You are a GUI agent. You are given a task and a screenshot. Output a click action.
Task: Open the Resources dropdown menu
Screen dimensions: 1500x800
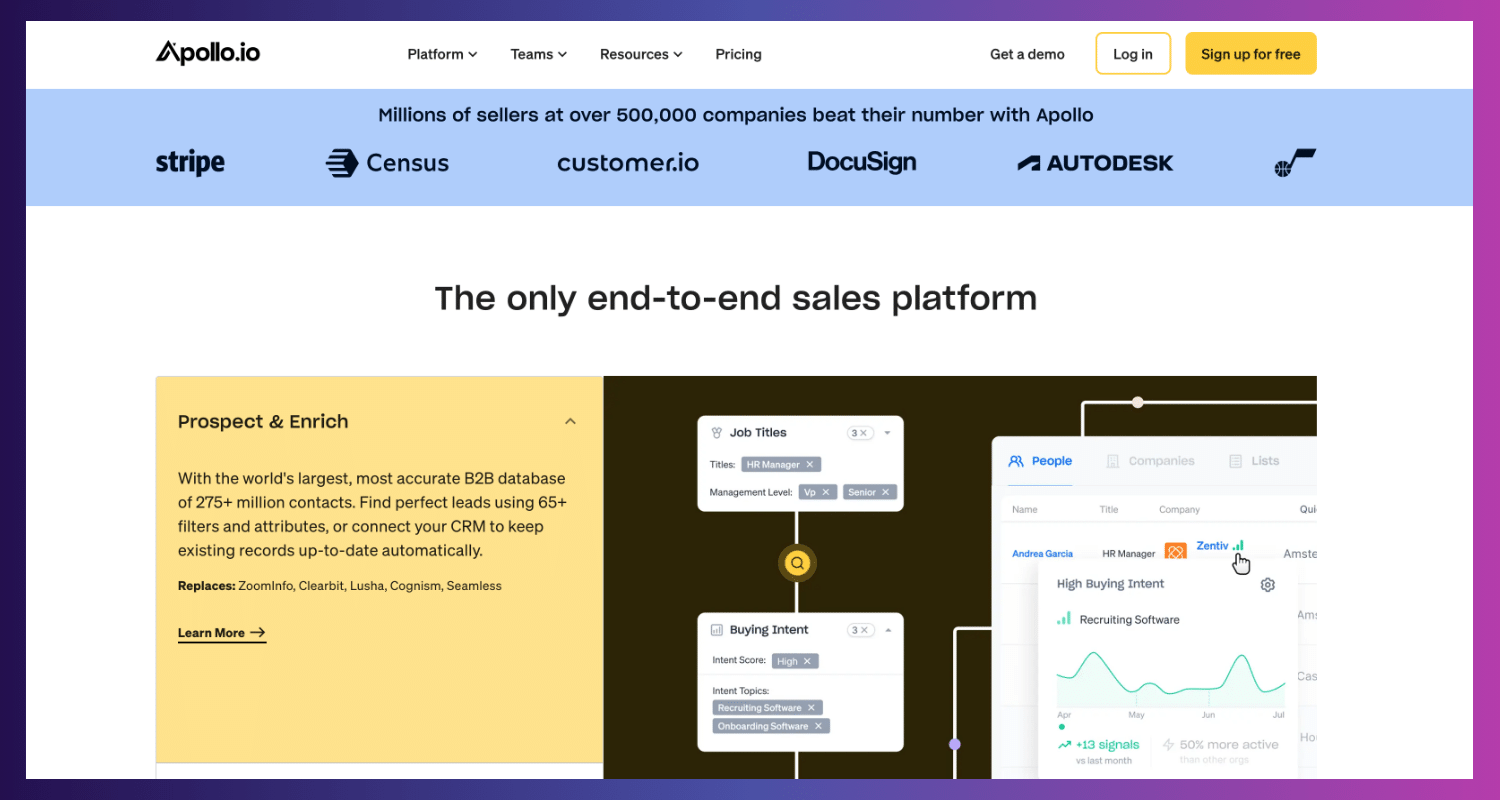tap(641, 54)
